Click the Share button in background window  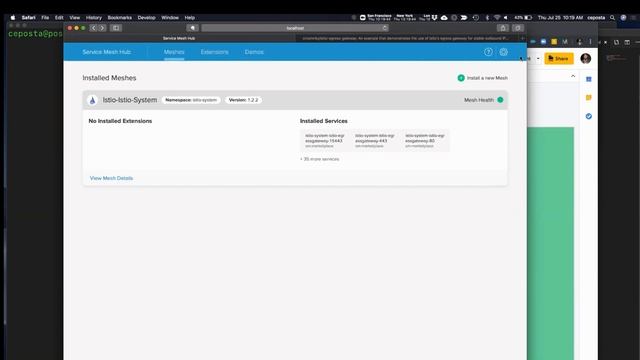(558, 58)
